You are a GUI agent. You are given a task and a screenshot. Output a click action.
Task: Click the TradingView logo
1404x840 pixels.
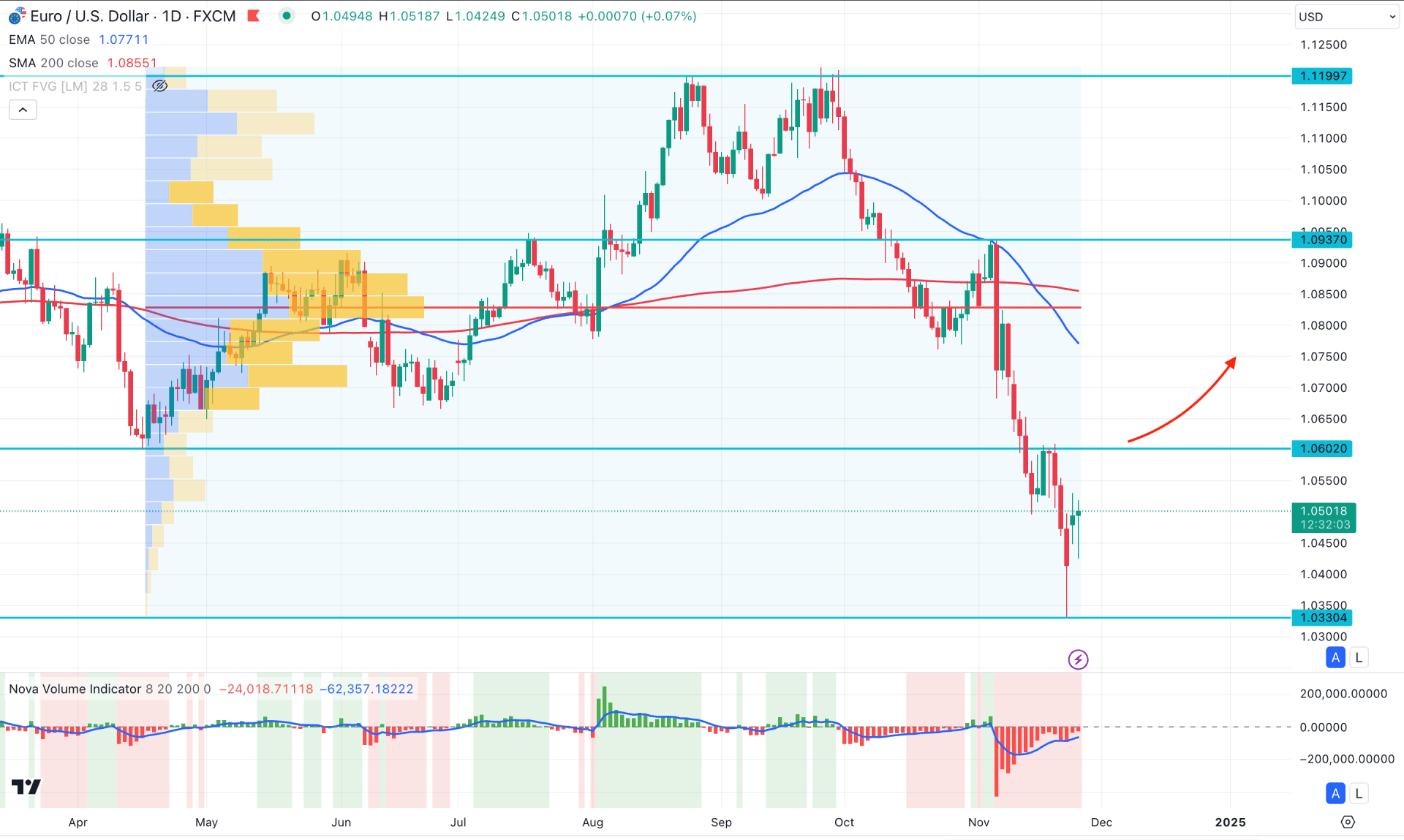26,787
